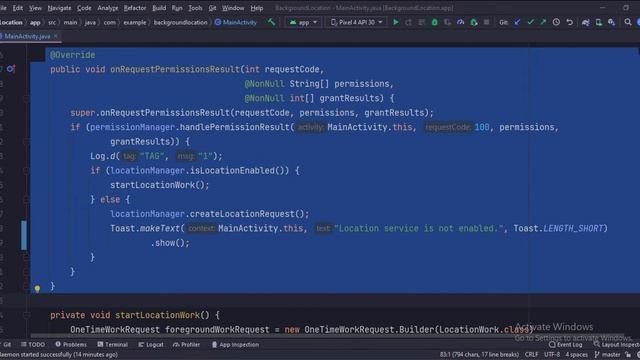Click the LENGTH_SHORT constant in the code
Viewport: 640px width, 360px height.
click(x=573, y=228)
